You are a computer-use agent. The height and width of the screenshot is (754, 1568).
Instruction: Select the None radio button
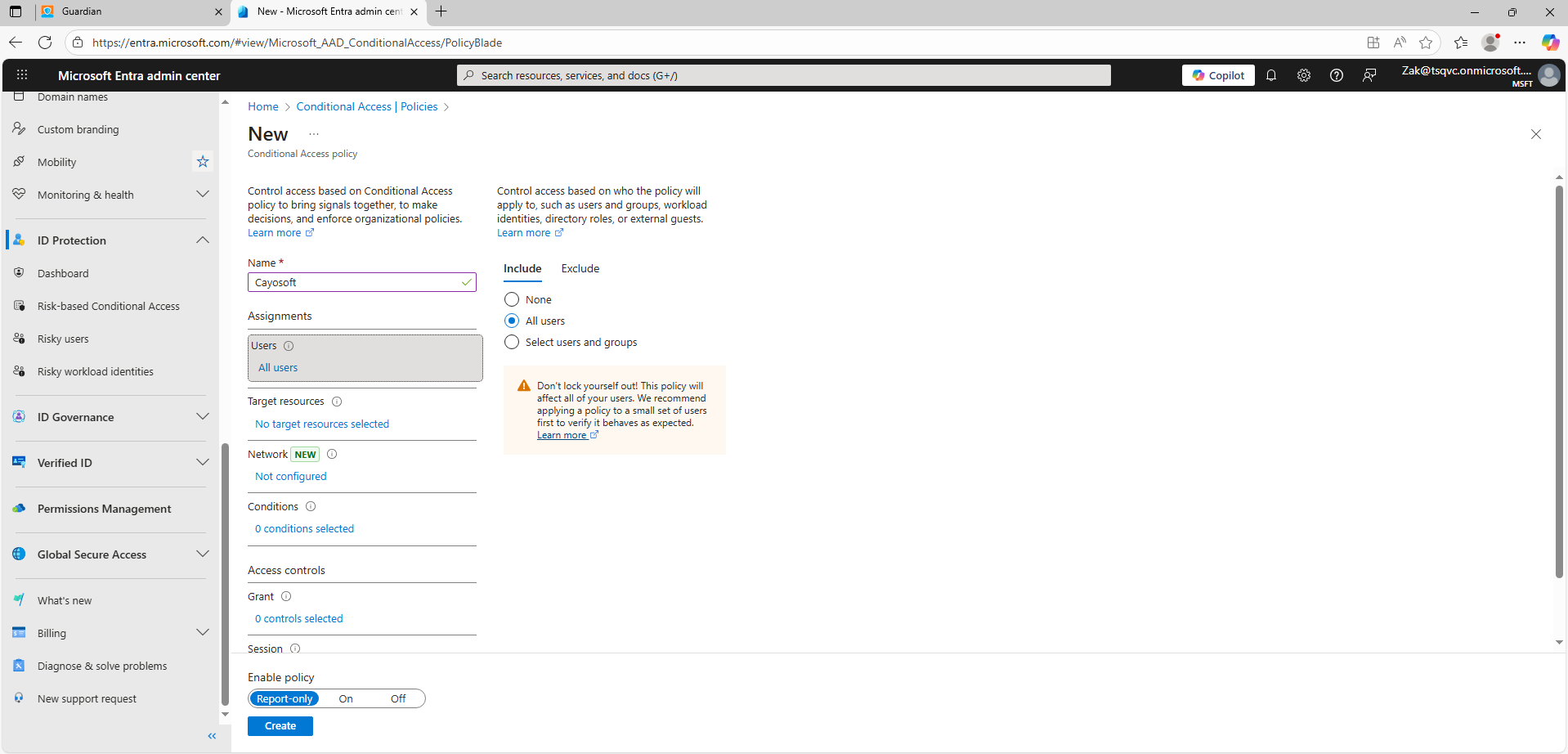[512, 300]
